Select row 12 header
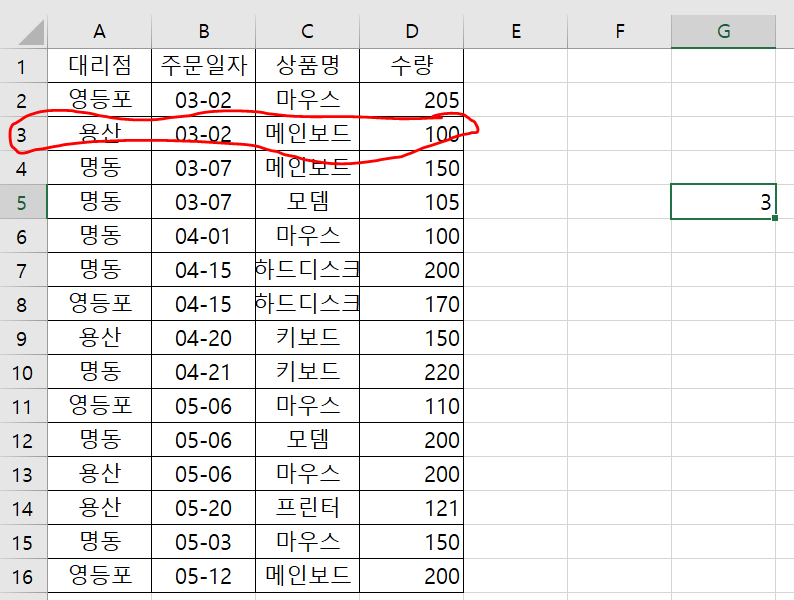Viewport: 794px width, 600px height. 23,440
